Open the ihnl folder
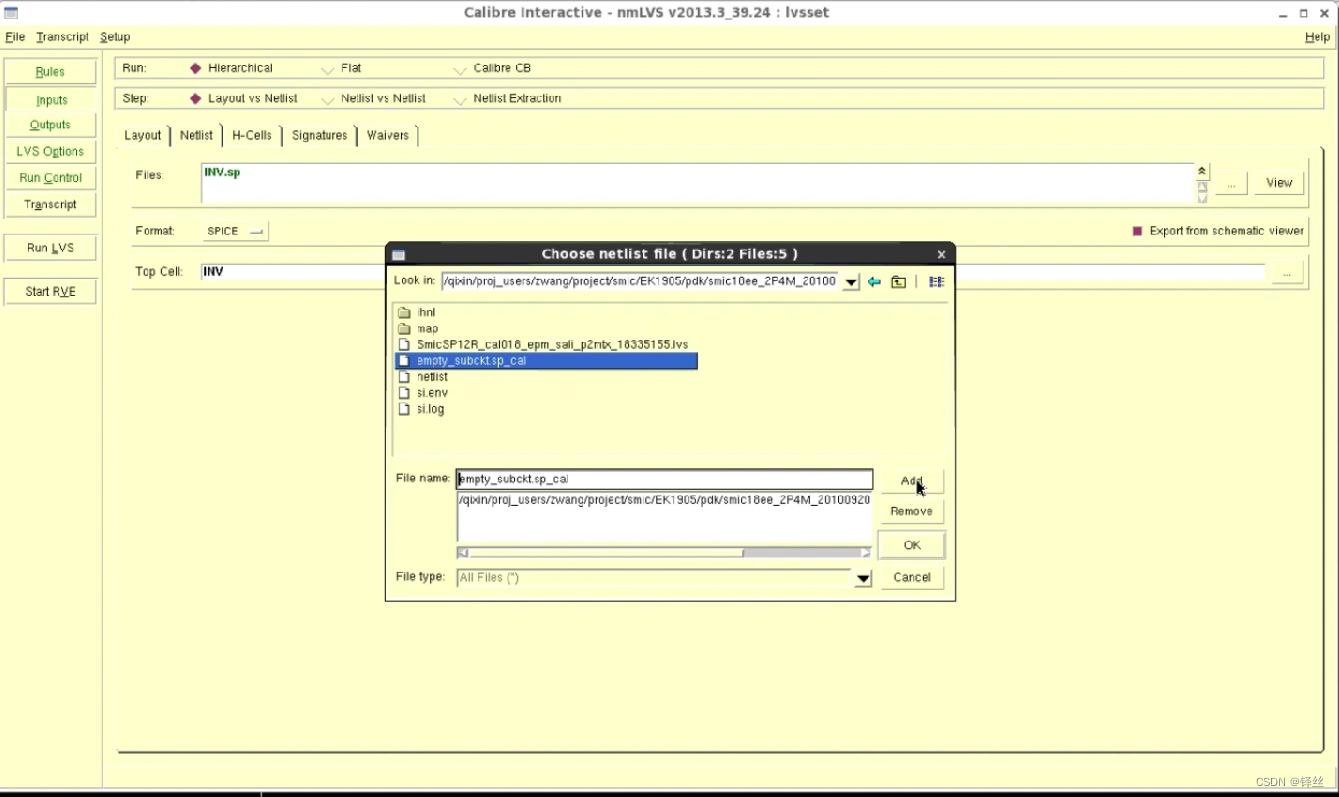Viewport: 1339px width, 797px height. coord(426,313)
